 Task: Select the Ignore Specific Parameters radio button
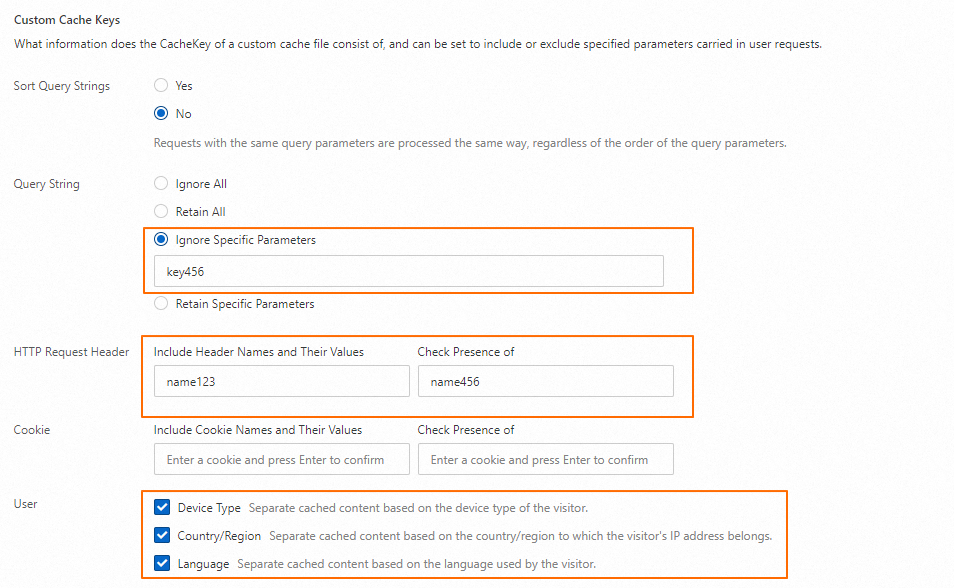pyautogui.click(x=161, y=240)
